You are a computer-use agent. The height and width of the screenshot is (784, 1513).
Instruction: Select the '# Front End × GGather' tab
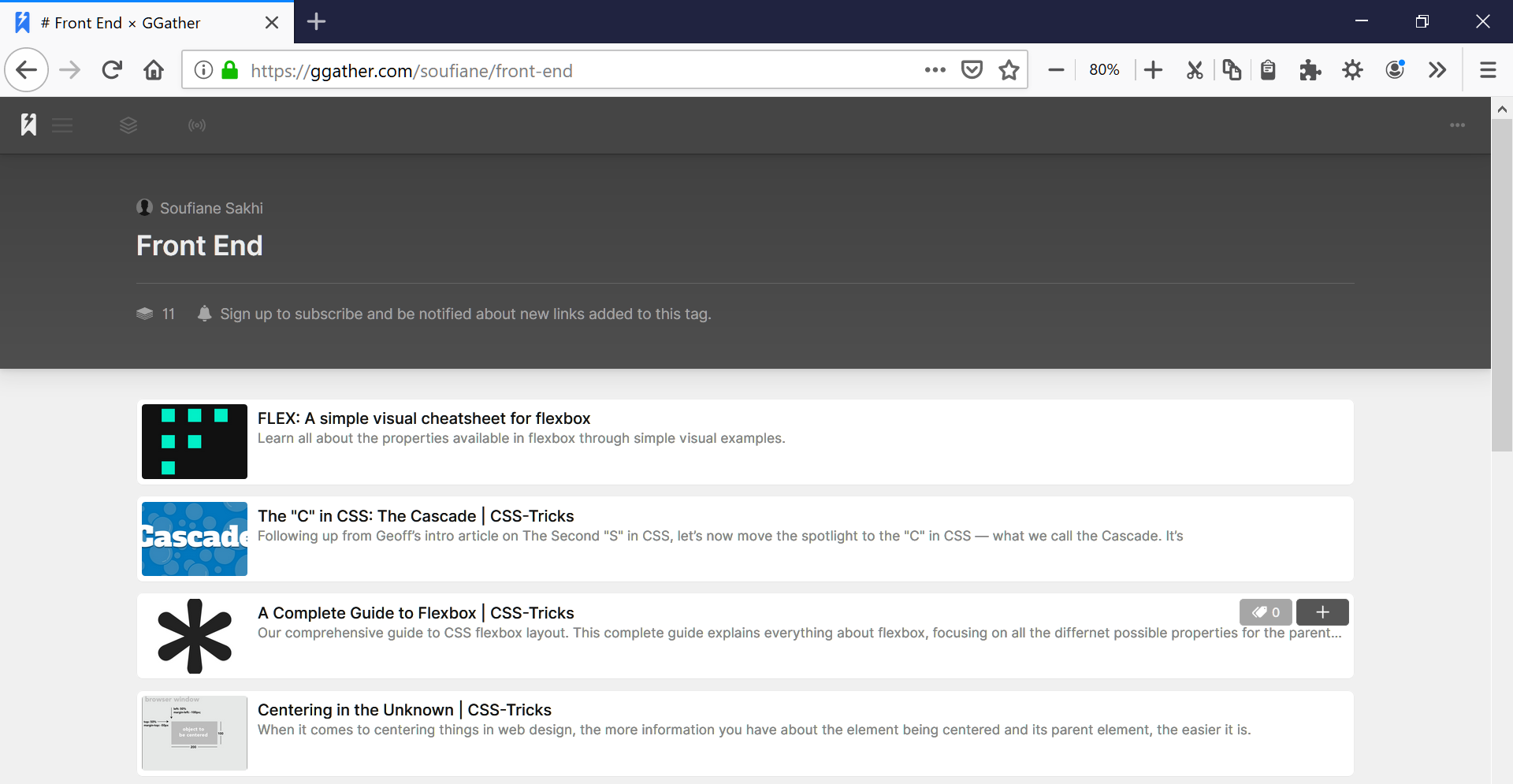tap(147, 22)
